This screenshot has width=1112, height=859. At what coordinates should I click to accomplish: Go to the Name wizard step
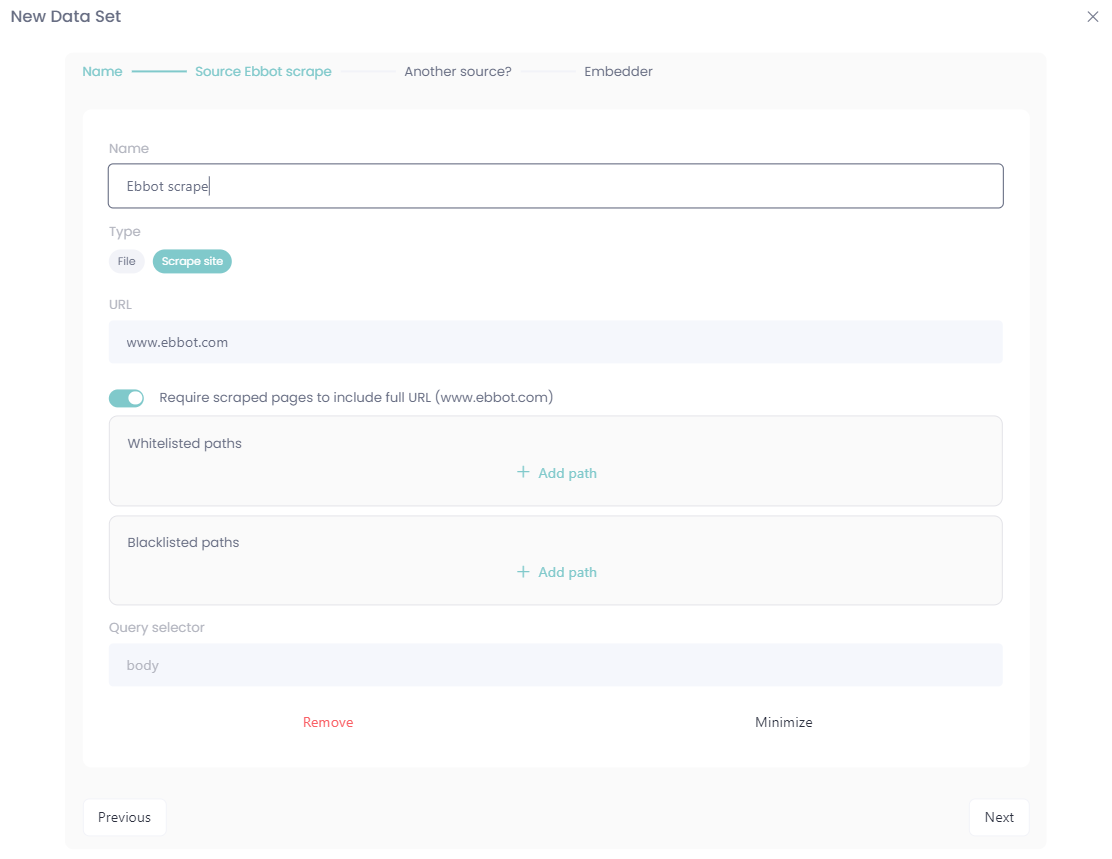tap(102, 72)
